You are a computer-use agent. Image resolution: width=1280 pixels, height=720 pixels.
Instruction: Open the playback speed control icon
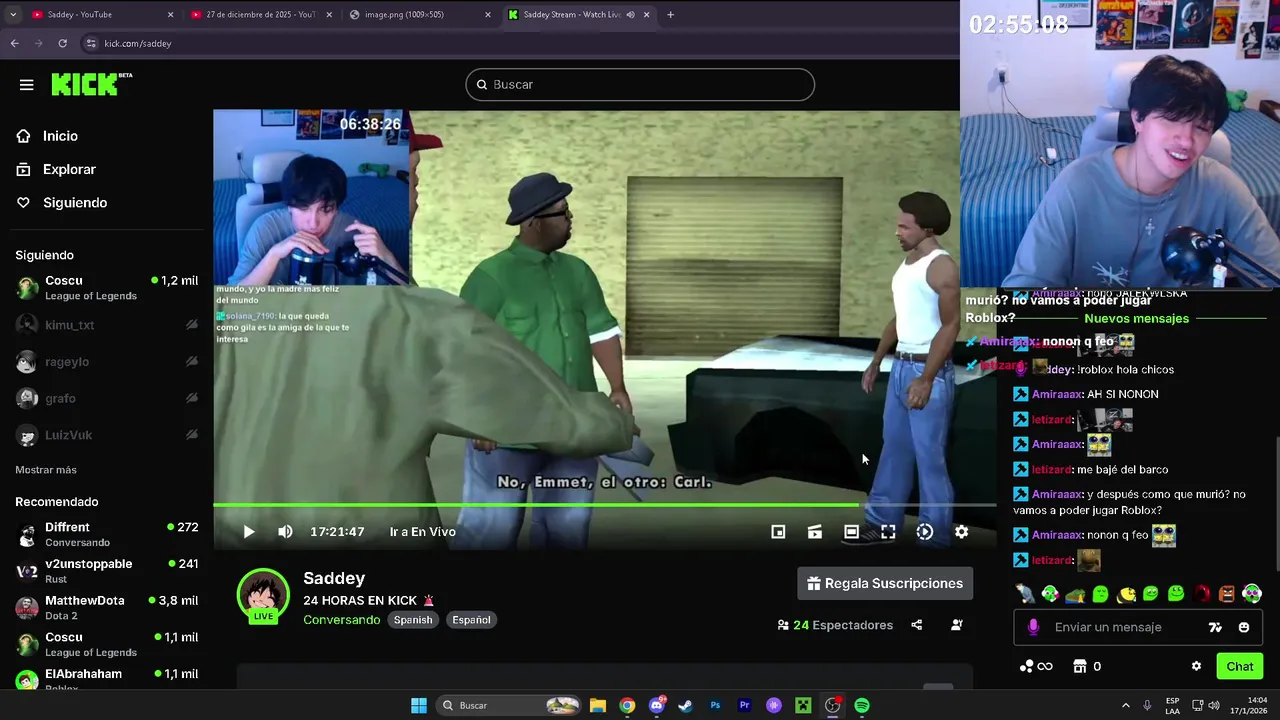click(x=925, y=532)
